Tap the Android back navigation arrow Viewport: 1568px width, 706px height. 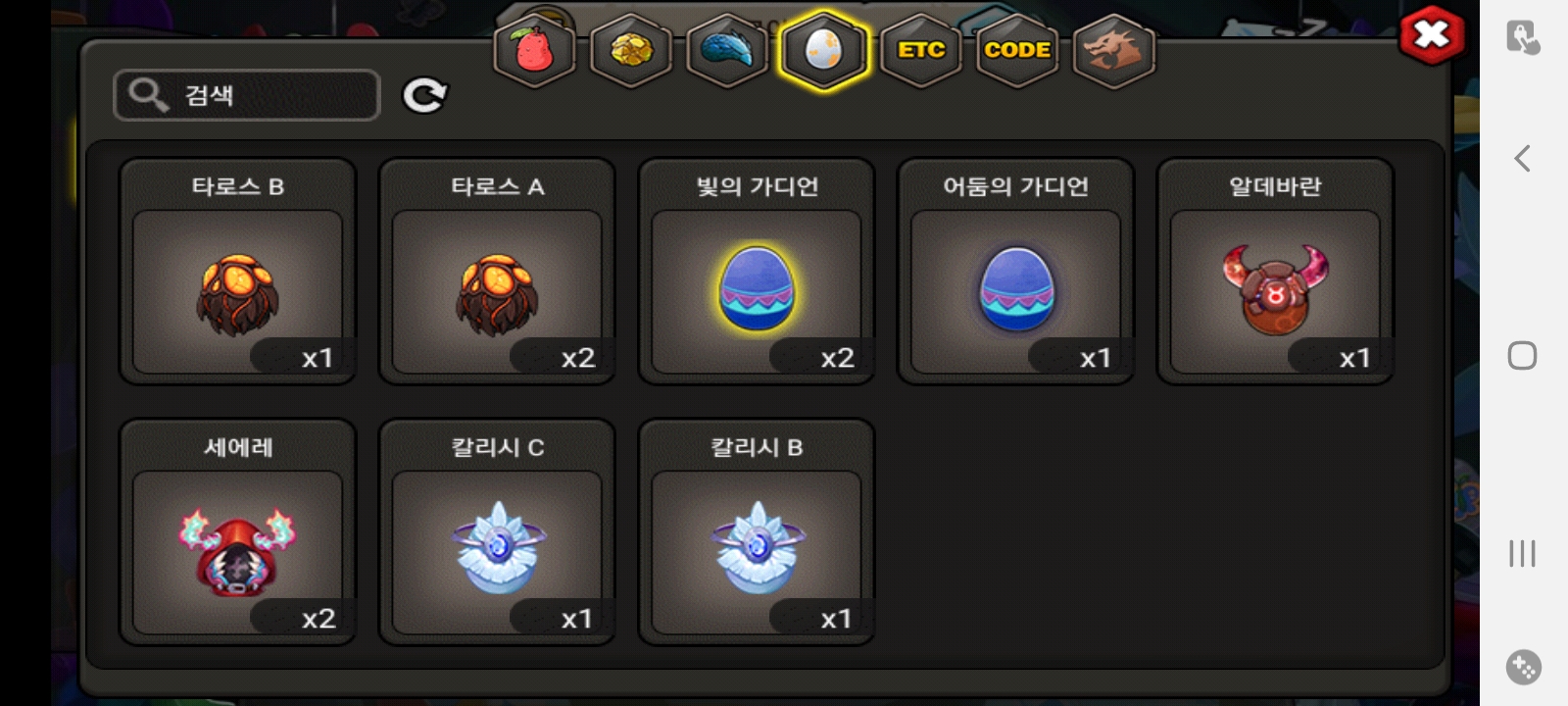click(1522, 158)
